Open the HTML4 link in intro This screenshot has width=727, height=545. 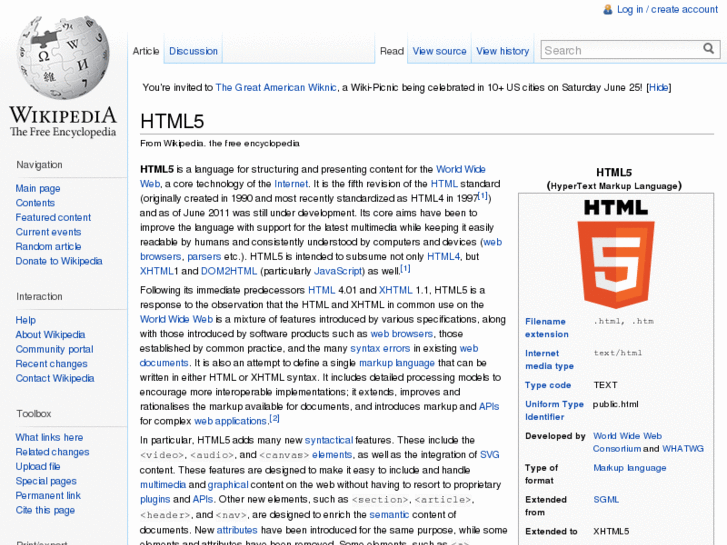[444, 256]
